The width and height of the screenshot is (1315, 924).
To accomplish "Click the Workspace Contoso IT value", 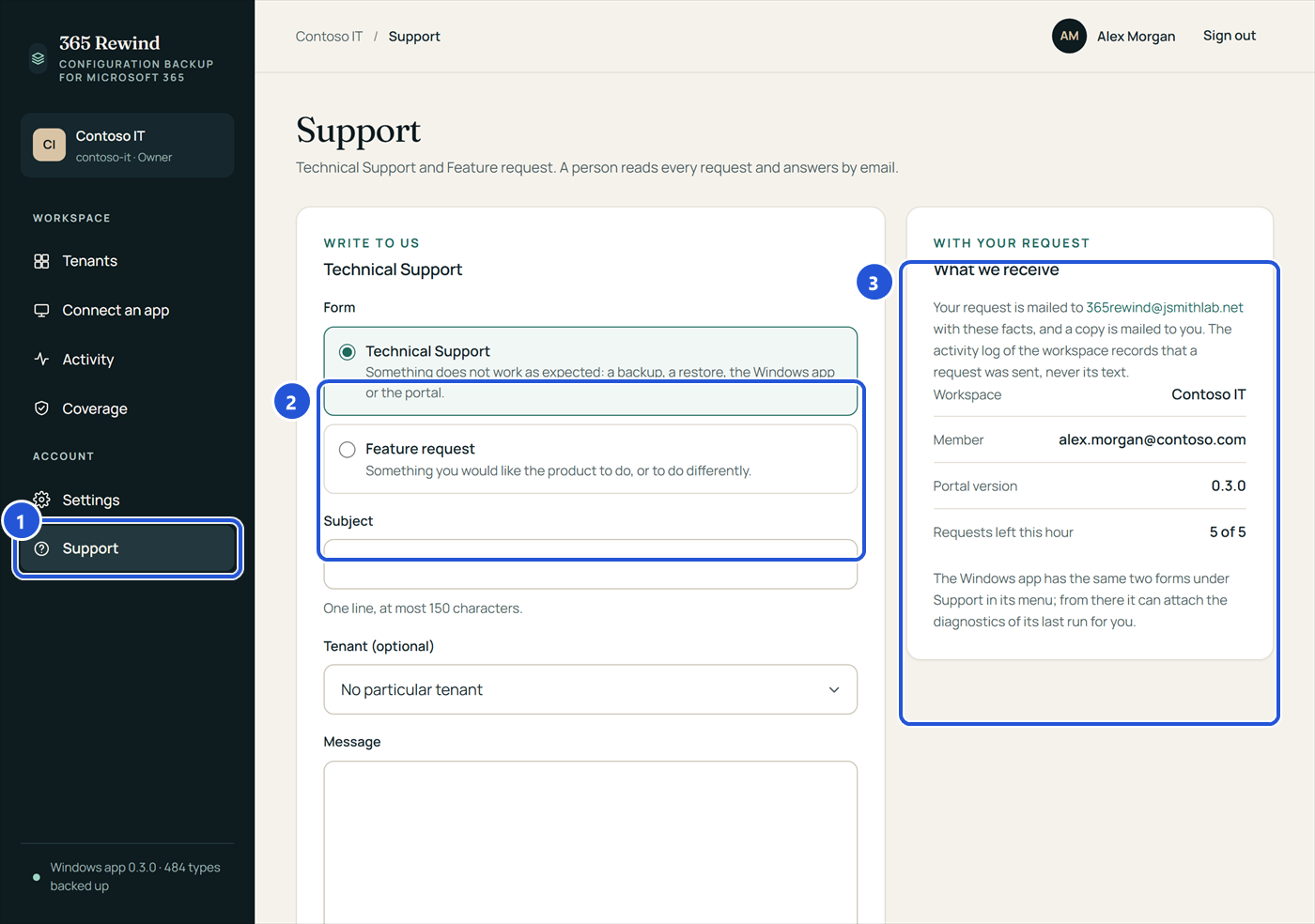I will click(1209, 395).
